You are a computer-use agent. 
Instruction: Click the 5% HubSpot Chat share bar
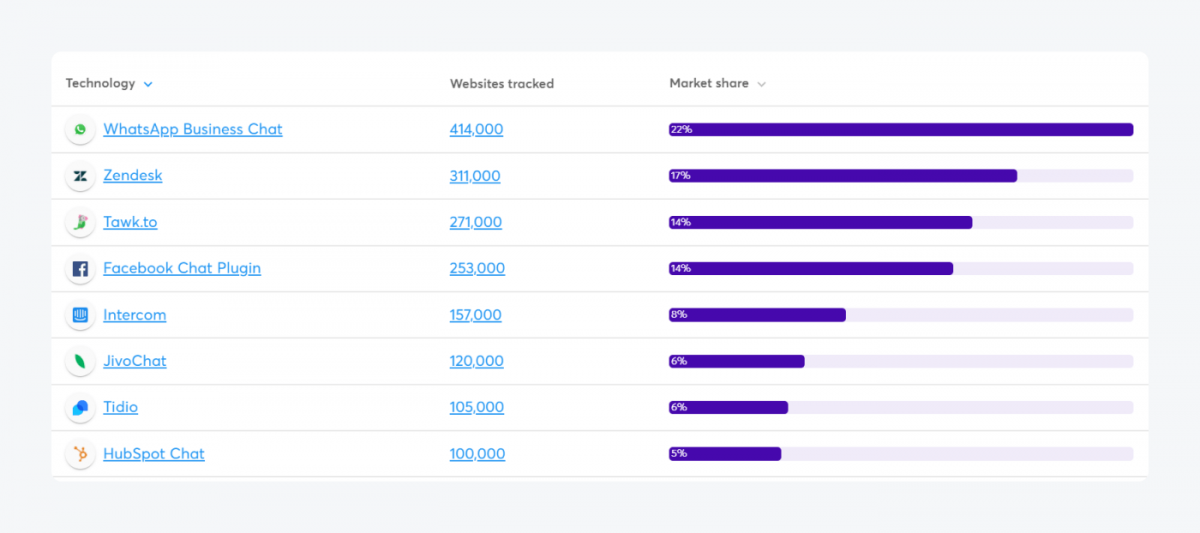pos(725,454)
